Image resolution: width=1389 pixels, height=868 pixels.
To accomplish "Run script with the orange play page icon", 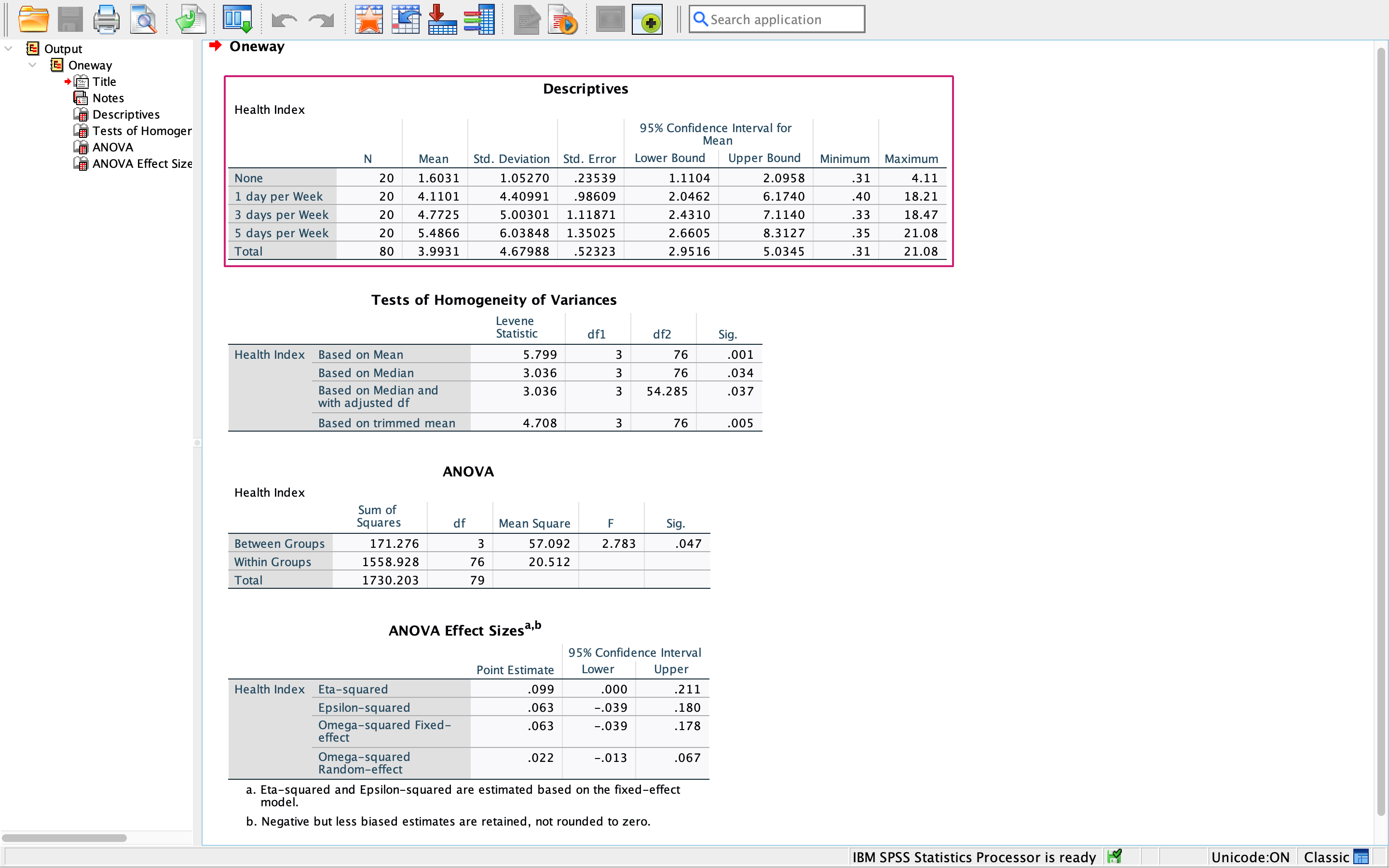I will [562, 19].
